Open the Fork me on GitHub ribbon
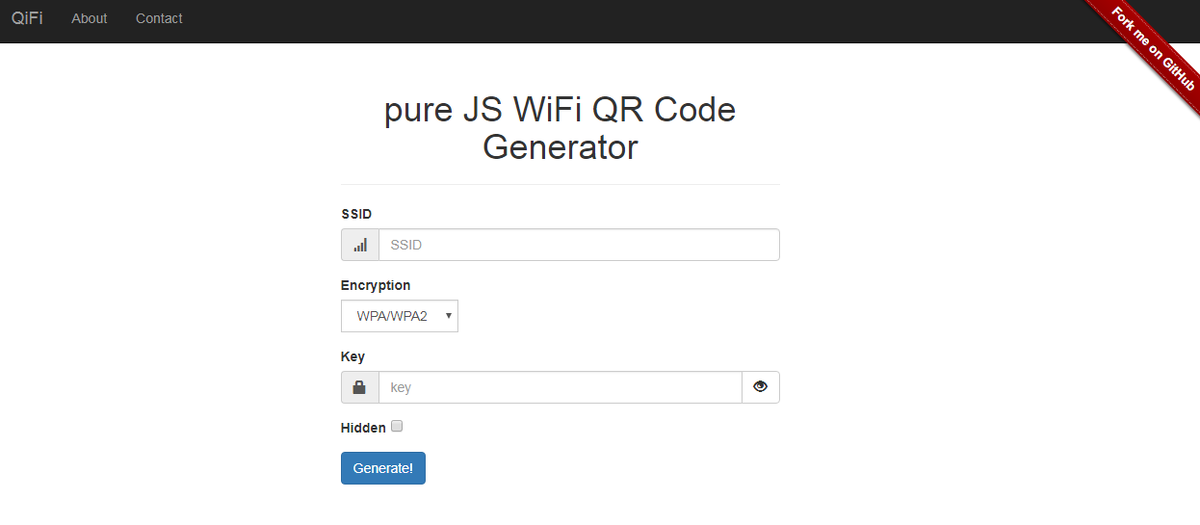Viewport: 1200px width, 525px height. coord(1151,48)
